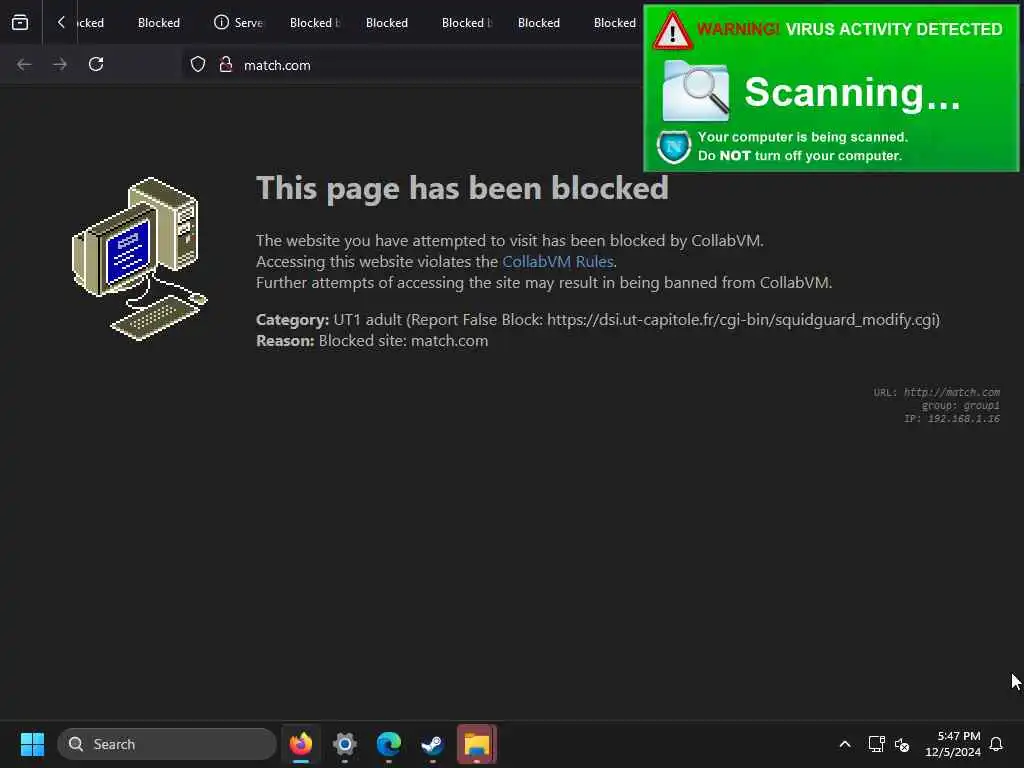This screenshot has height=768, width=1024.
Task: Open the Windows Start menu
Action: (32, 744)
